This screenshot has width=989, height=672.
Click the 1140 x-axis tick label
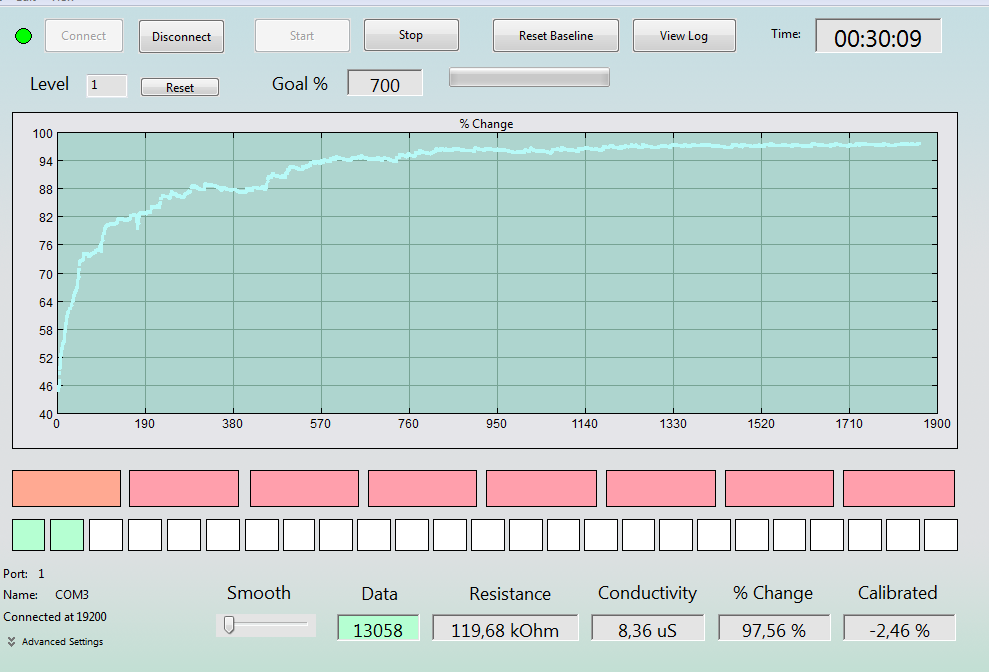pyautogui.click(x=584, y=424)
